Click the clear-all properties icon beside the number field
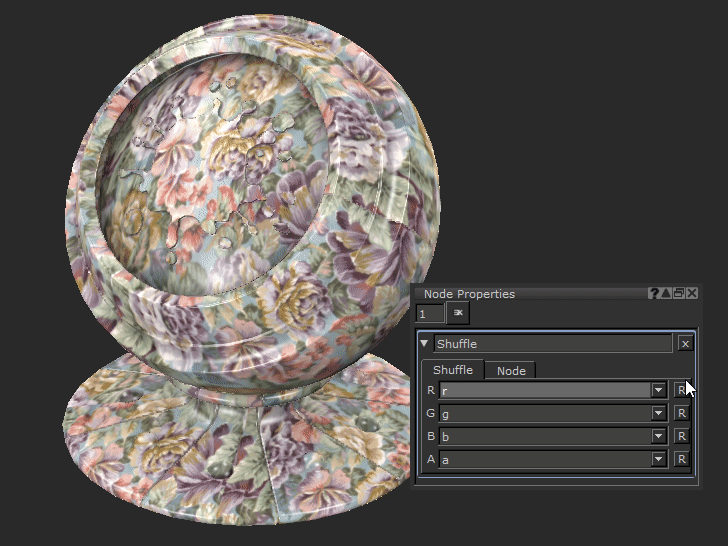 pyautogui.click(x=458, y=314)
